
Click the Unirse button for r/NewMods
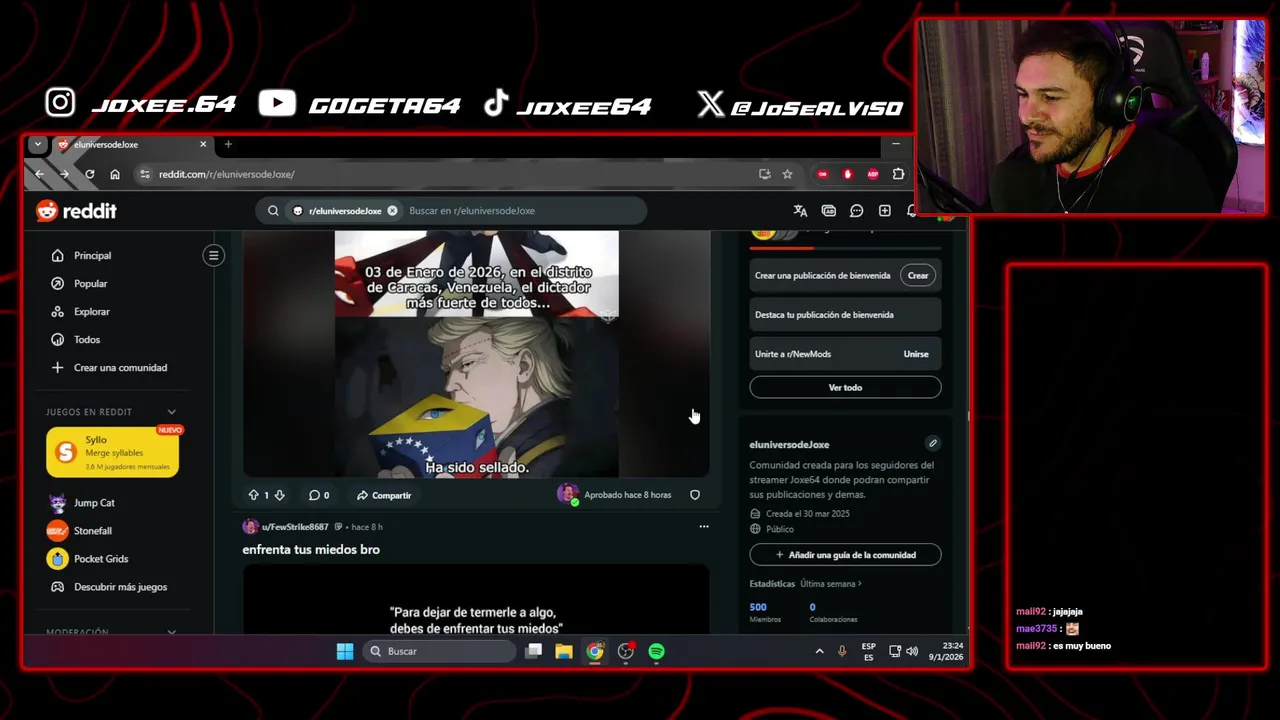[x=916, y=354]
